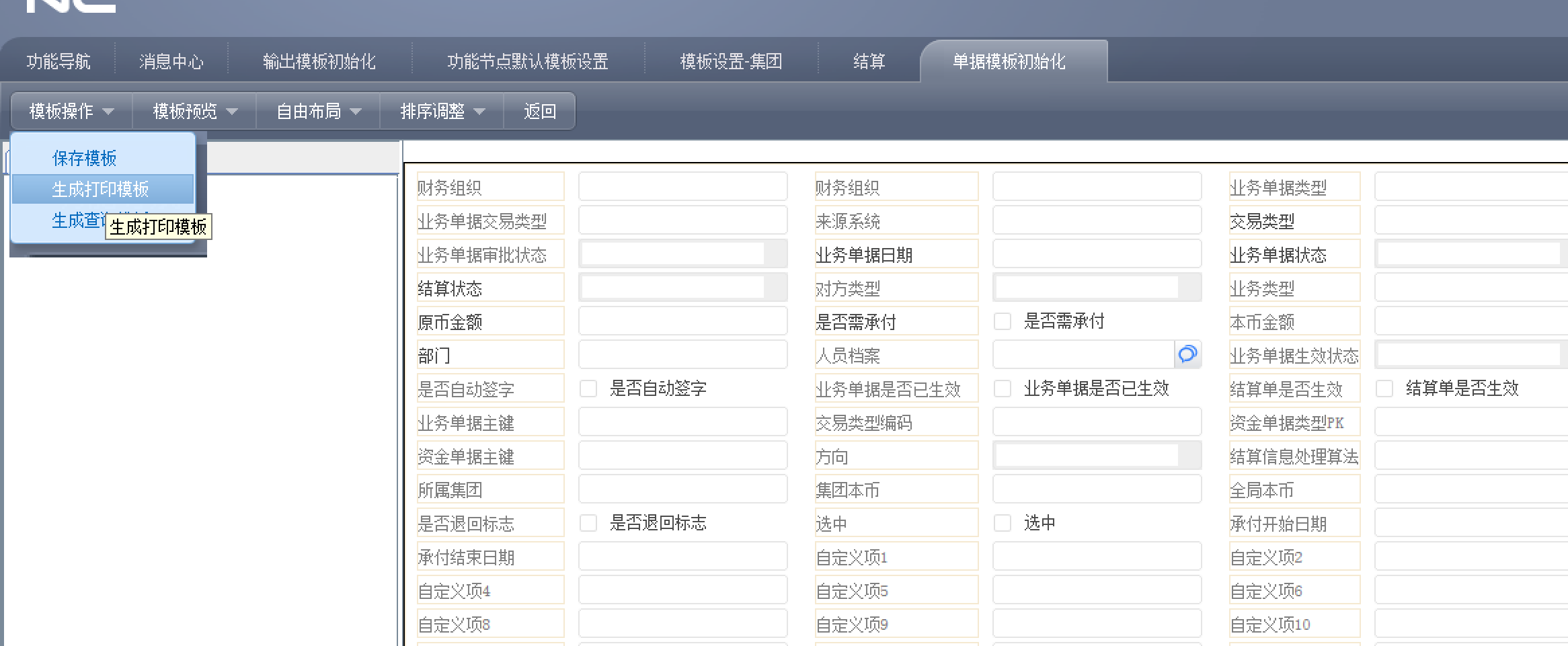Click the 自定义项4 input field
Viewport: 1568px width, 646px height.
coord(683,590)
